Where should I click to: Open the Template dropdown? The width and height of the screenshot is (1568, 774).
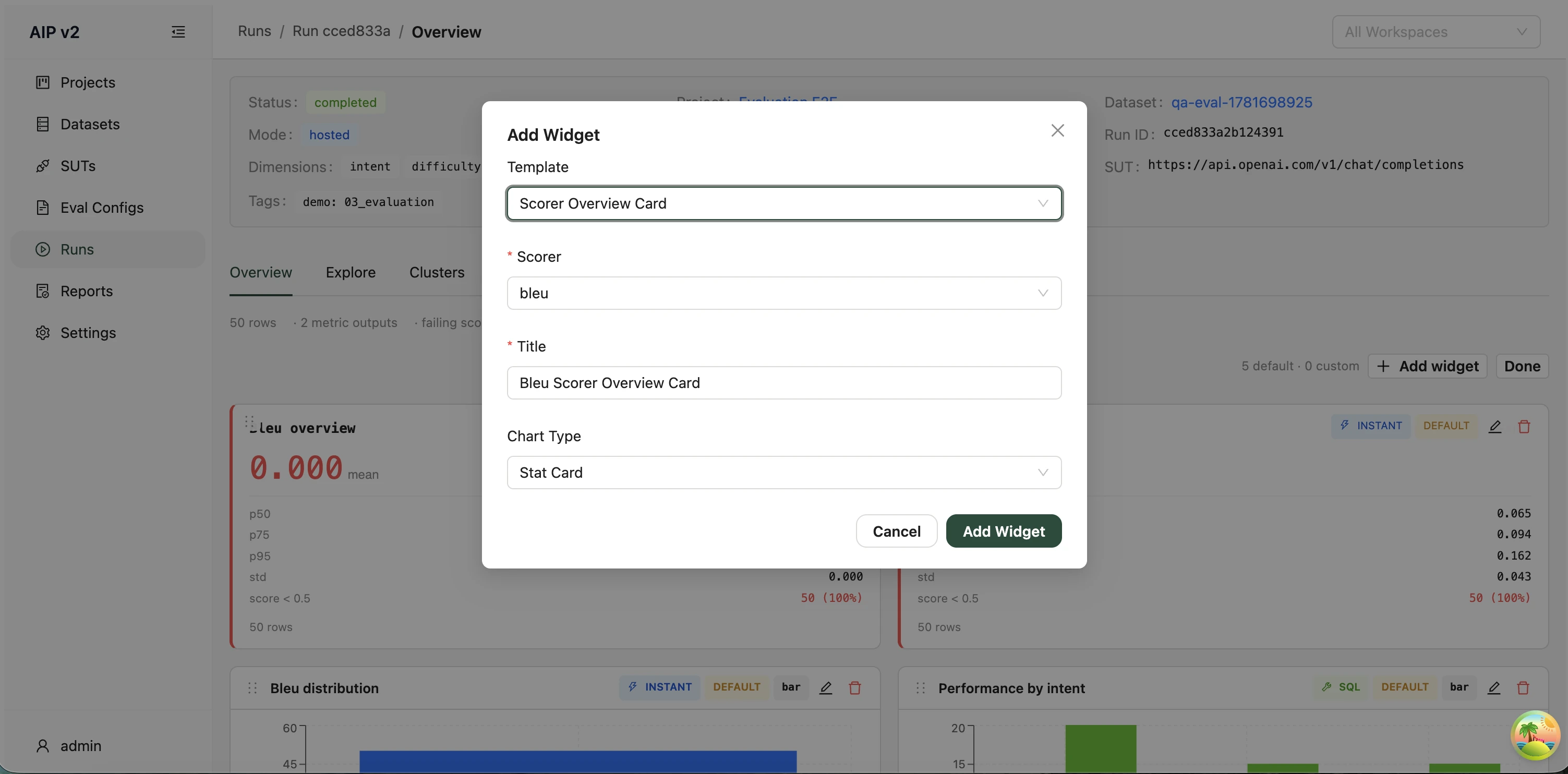click(784, 203)
